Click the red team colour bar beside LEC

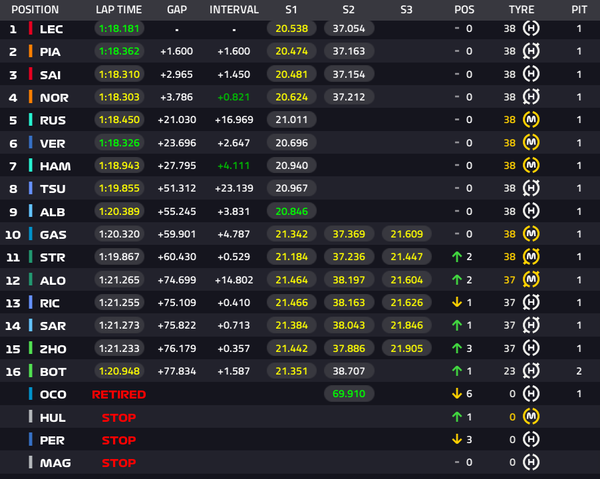pos(31,29)
